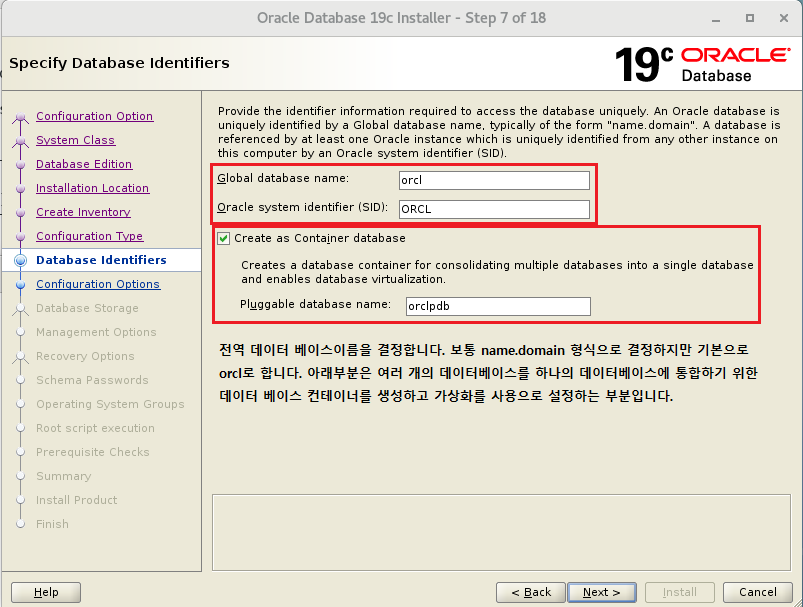
Task: Click inside the Global database name field
Action: pos(494,180)
